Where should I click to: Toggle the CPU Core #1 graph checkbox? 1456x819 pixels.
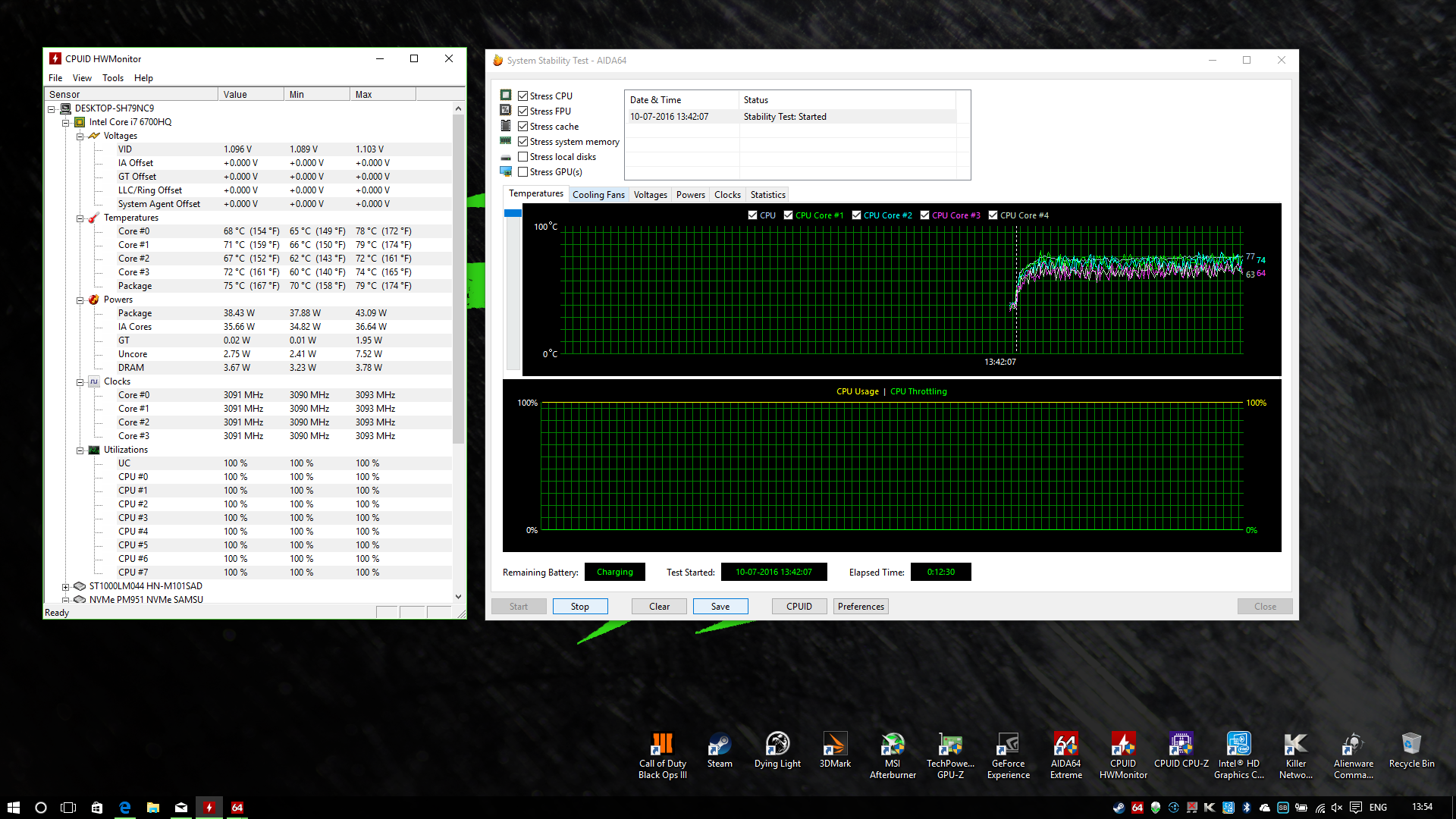coord(788,215)
